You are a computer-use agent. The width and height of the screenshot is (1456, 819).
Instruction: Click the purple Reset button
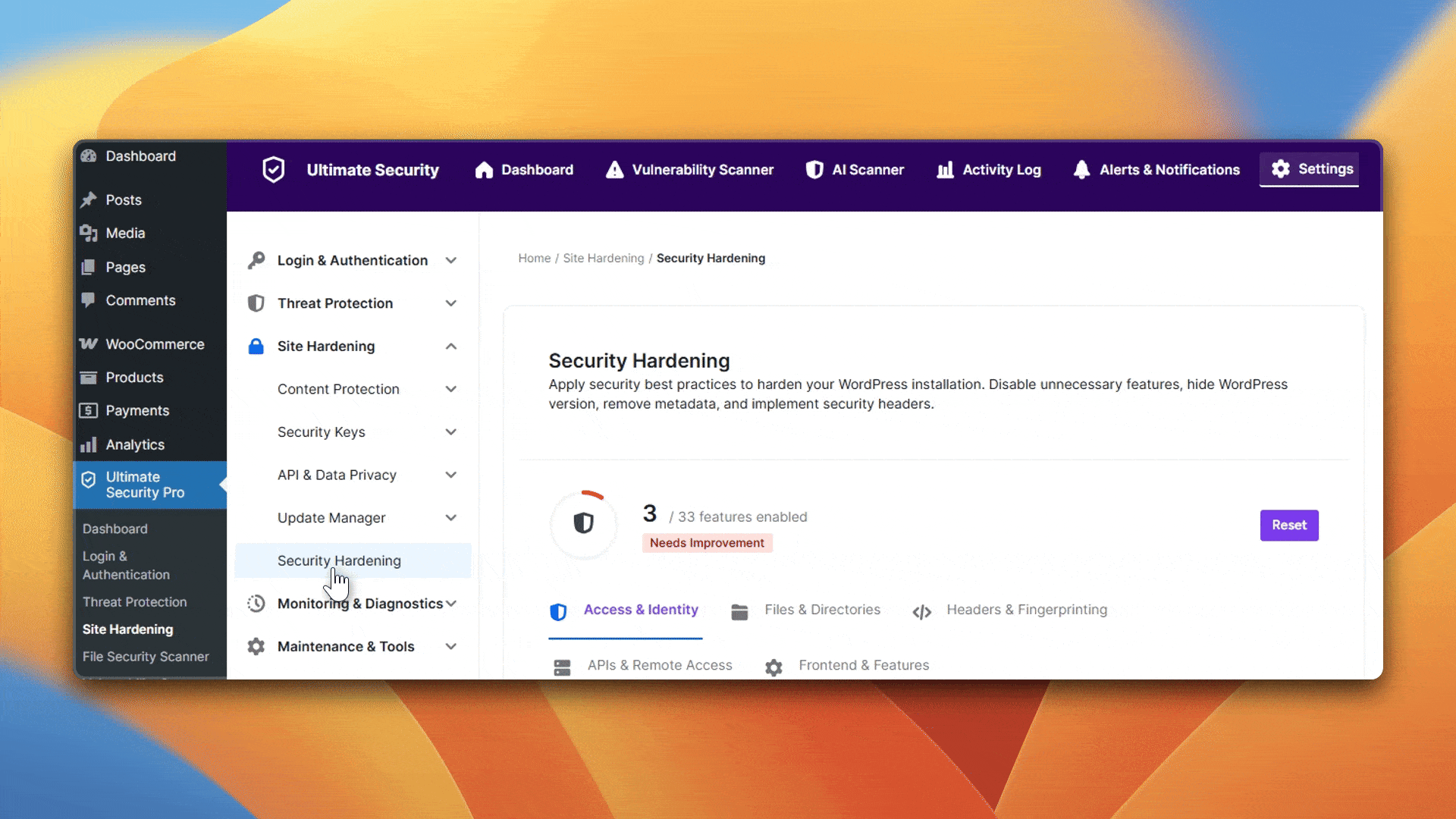1289,525
